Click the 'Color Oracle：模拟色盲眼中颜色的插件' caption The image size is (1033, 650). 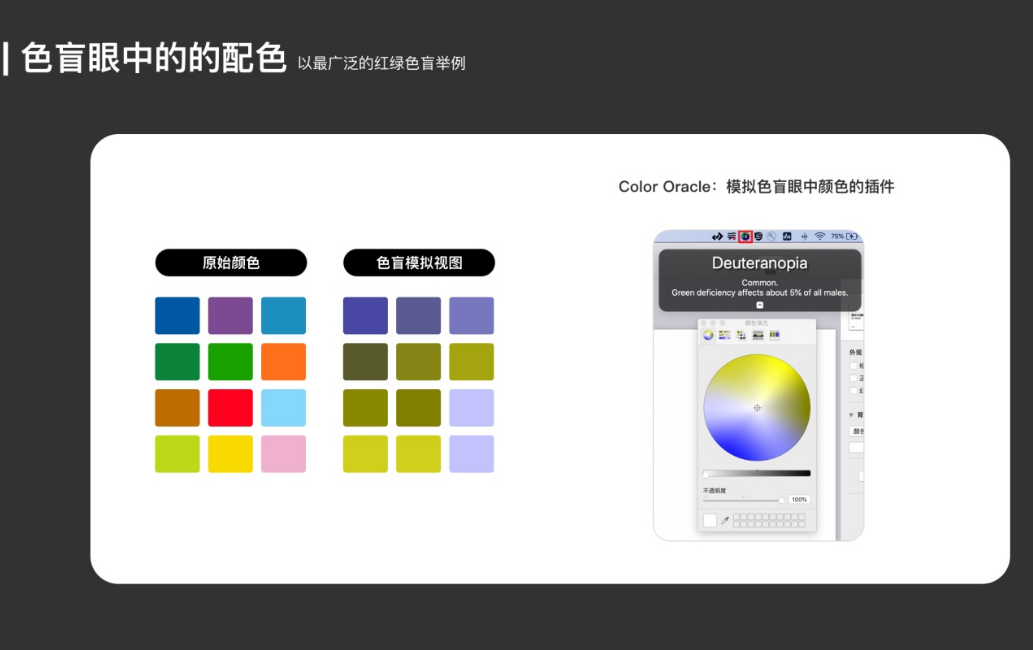(756, 186)
